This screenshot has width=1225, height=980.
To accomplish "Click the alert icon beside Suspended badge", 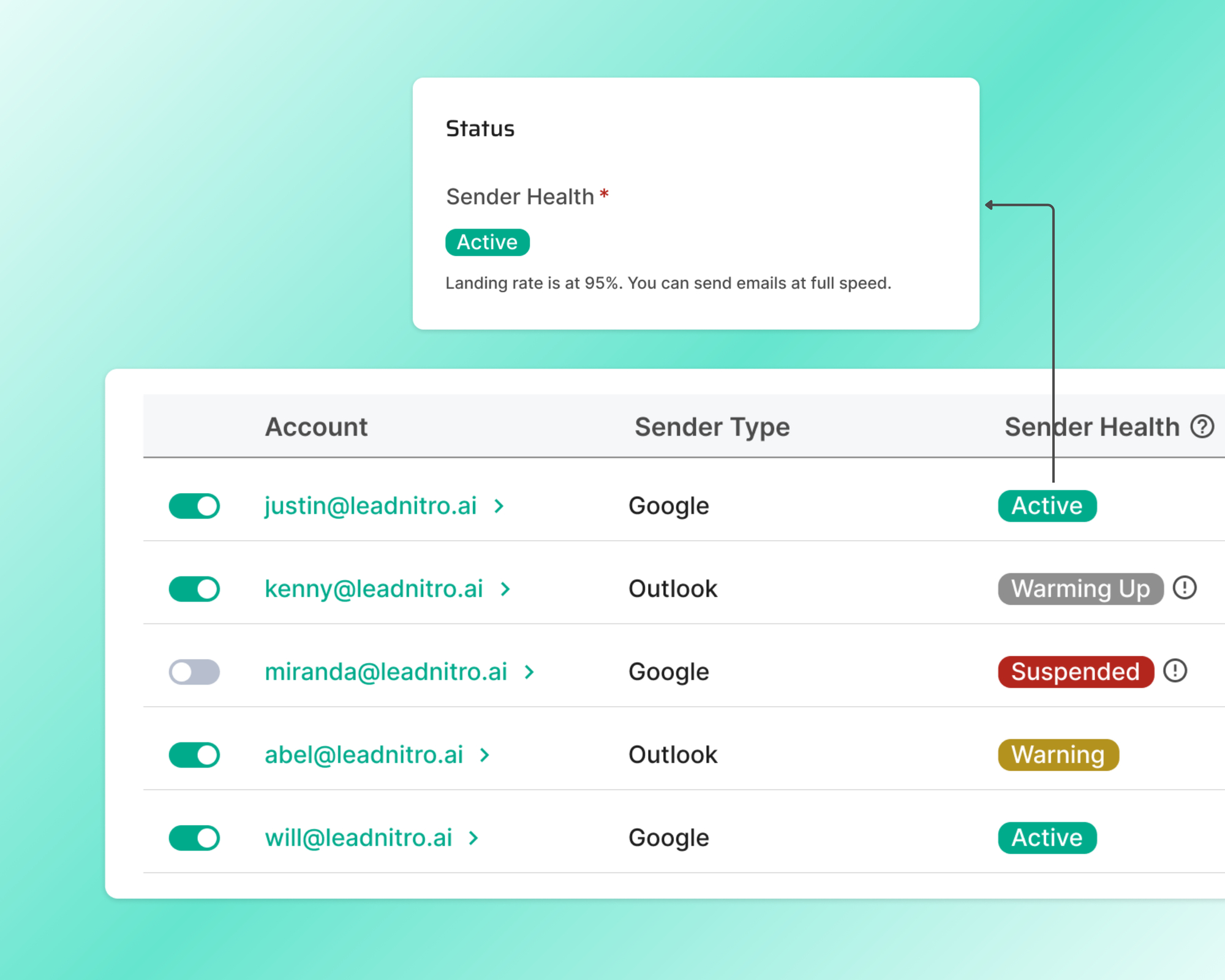I will click(1175, 671).
